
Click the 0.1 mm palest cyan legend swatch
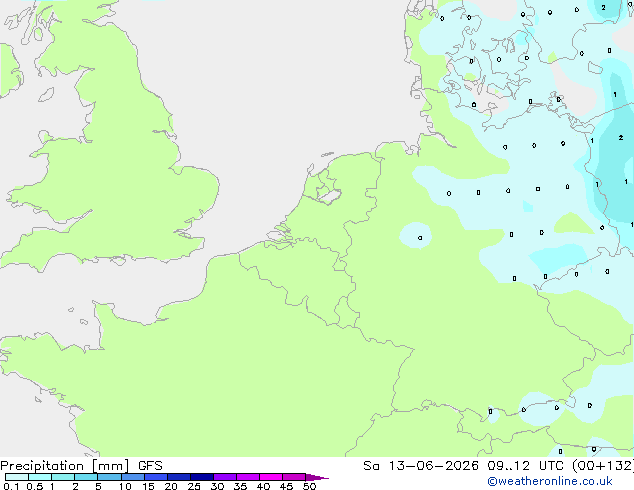pos(17,477)
